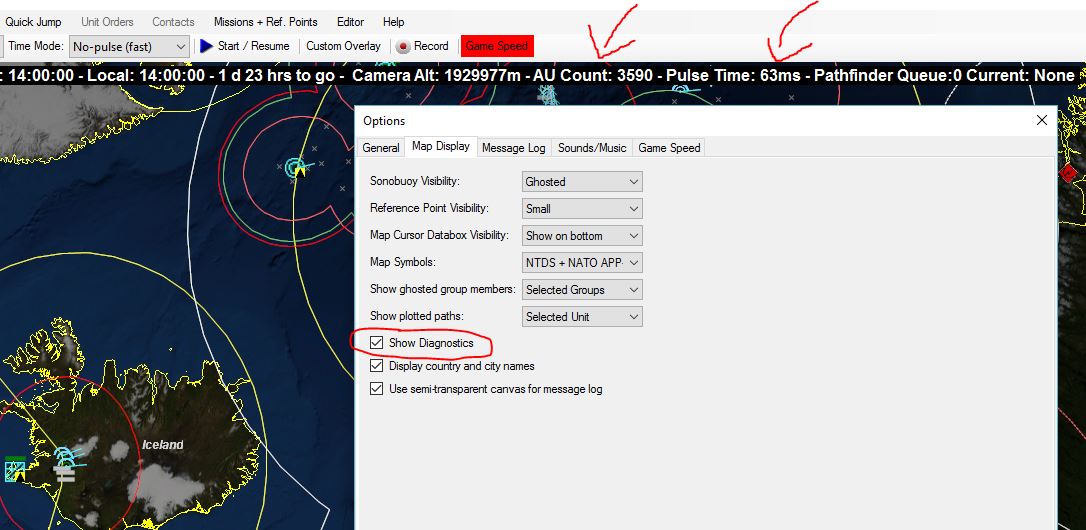Screen dimensions: 1086x530
Task: Select the red diamond contact icon
Action: (x=1067, y=172)
